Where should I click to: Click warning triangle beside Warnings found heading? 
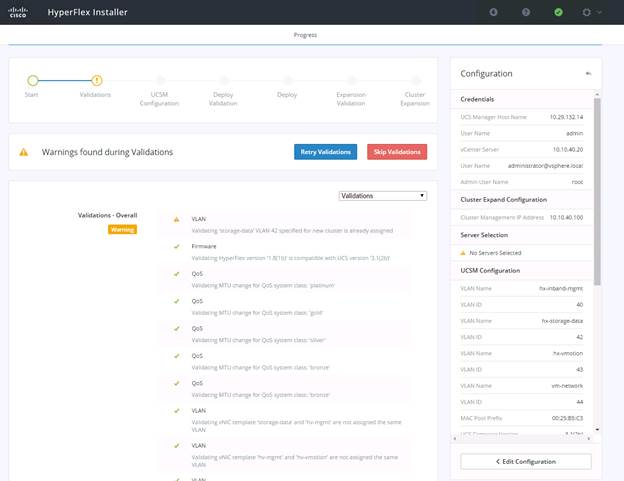point(24,152)
